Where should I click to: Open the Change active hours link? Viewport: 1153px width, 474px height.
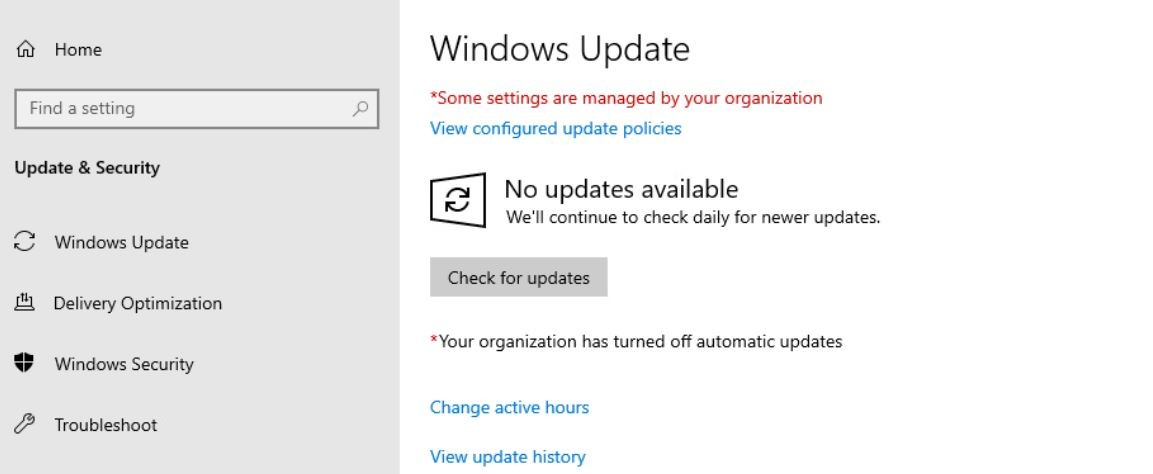[509, 407]
